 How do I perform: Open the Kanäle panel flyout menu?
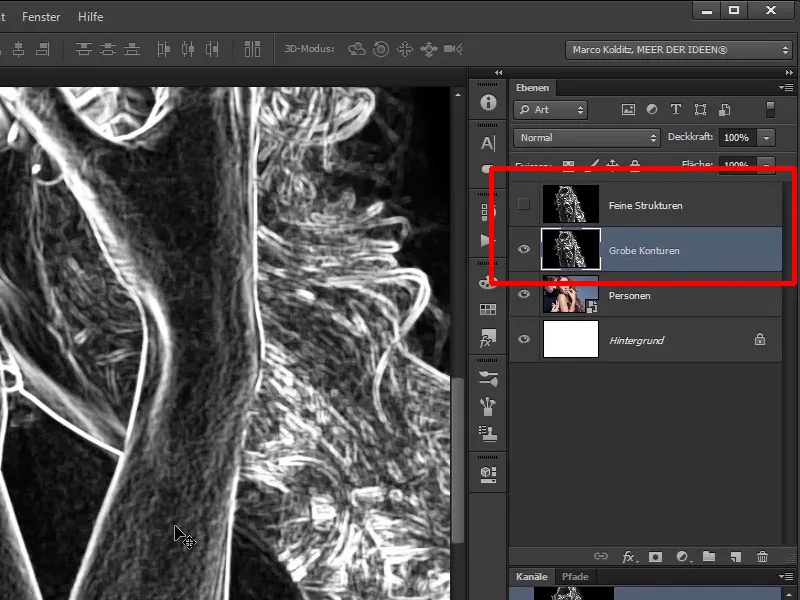786,577
